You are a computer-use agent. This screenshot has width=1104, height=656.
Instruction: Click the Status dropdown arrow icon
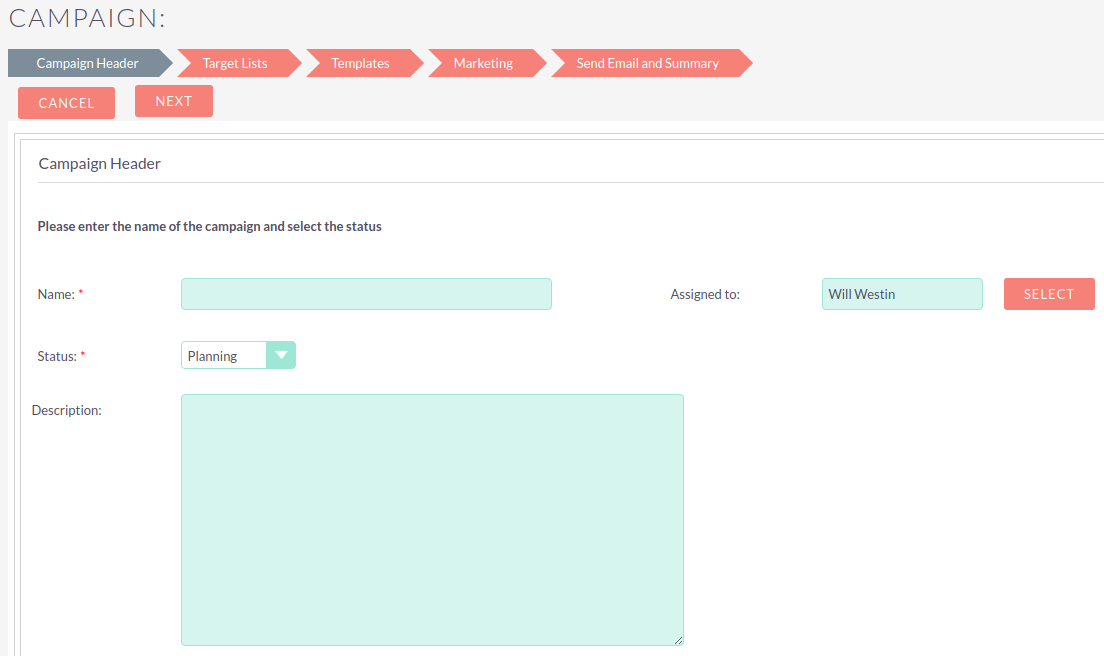(x=281, y=355)
